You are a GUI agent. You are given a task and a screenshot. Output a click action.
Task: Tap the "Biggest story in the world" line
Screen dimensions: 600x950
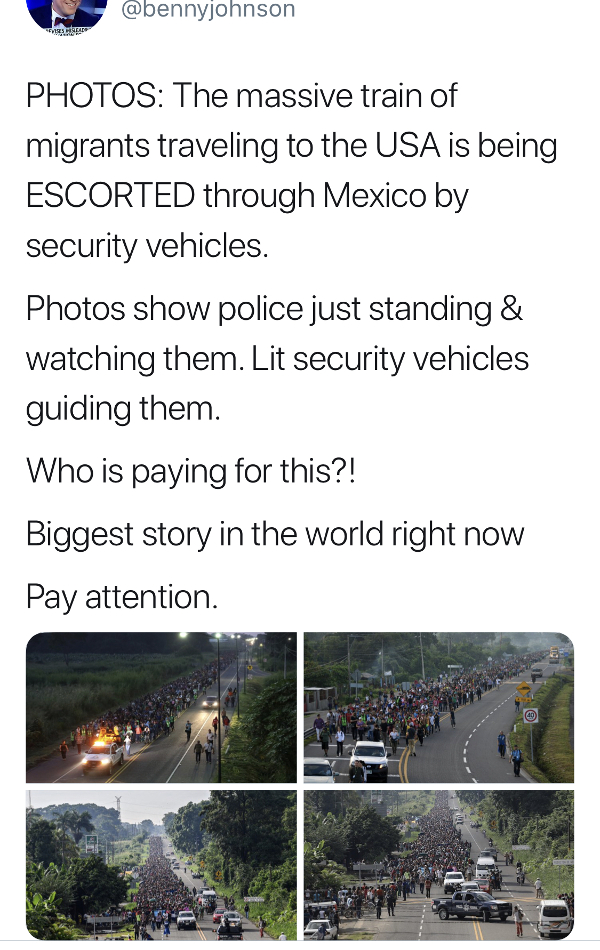click(x=275, y=534)
